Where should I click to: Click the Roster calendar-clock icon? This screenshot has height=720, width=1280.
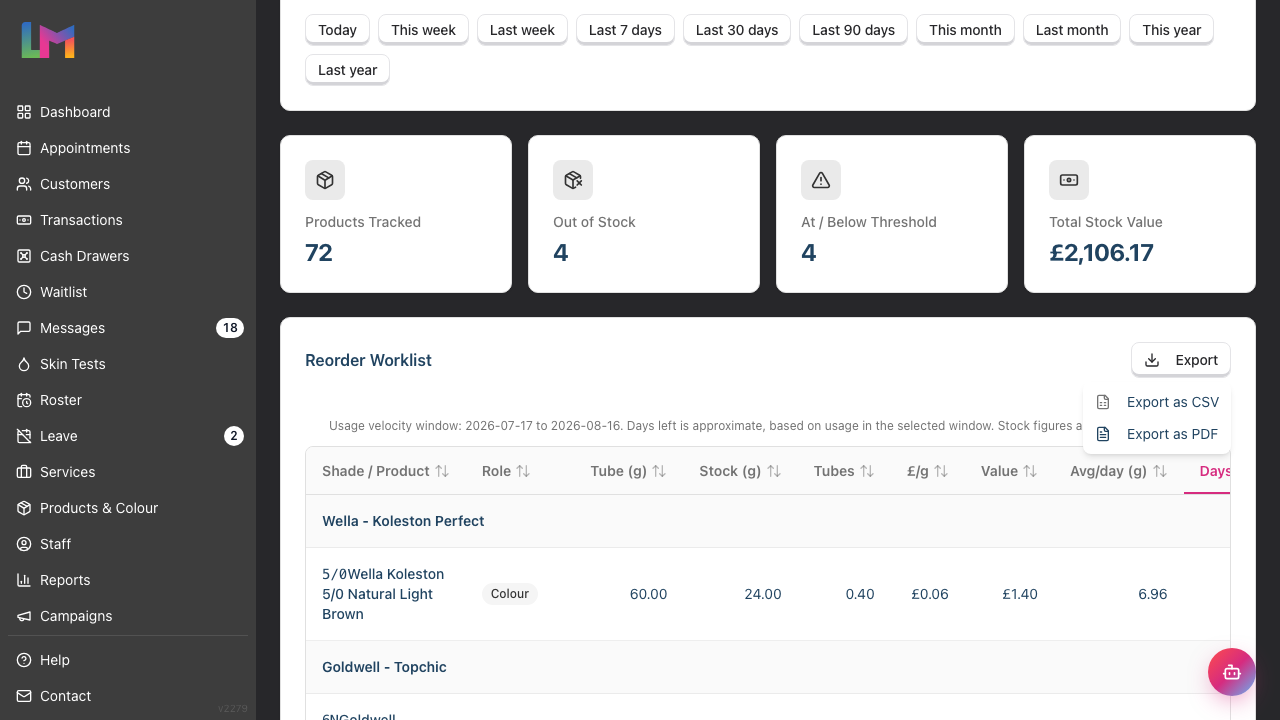[24, 400]
